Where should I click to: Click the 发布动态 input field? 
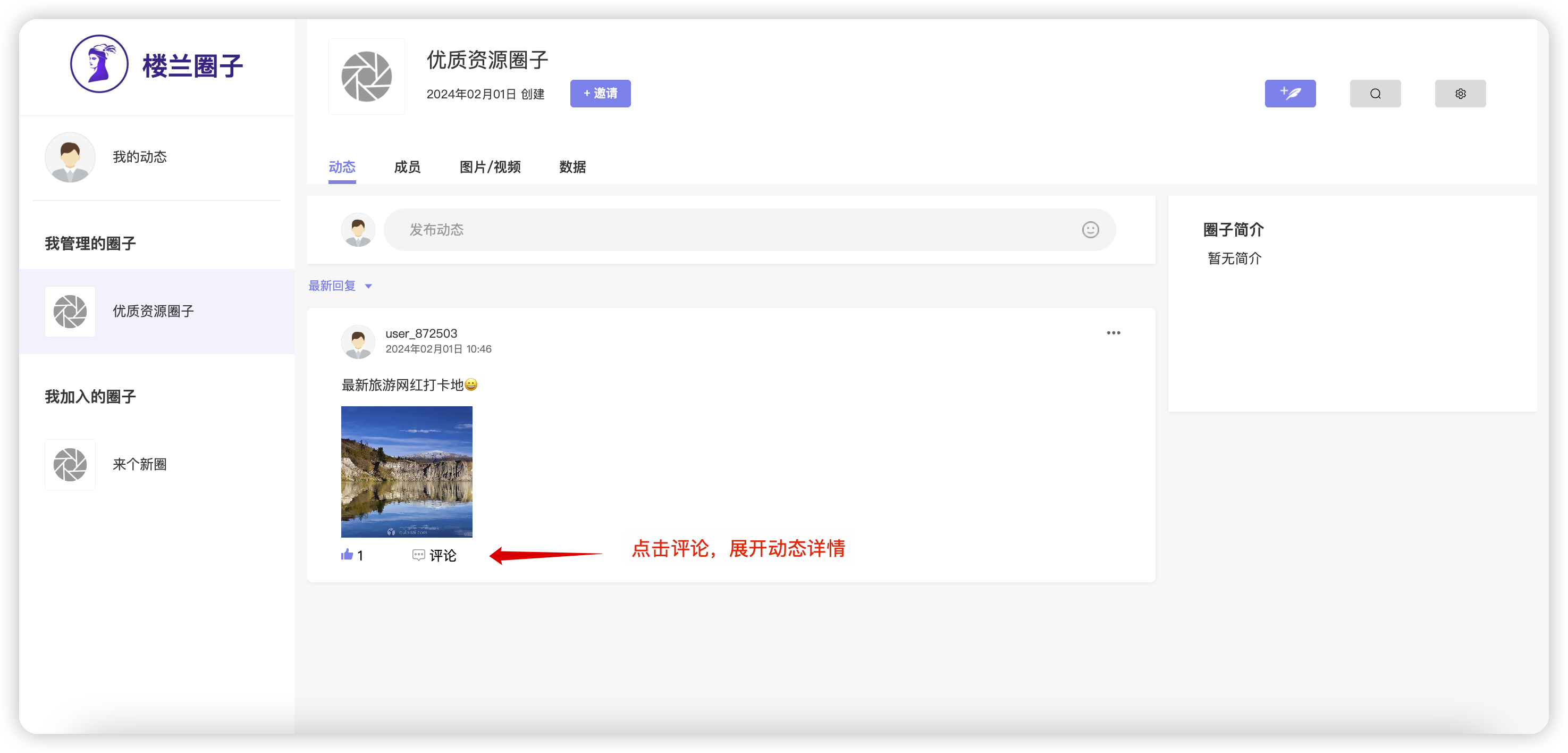click(x=749, y=230)
